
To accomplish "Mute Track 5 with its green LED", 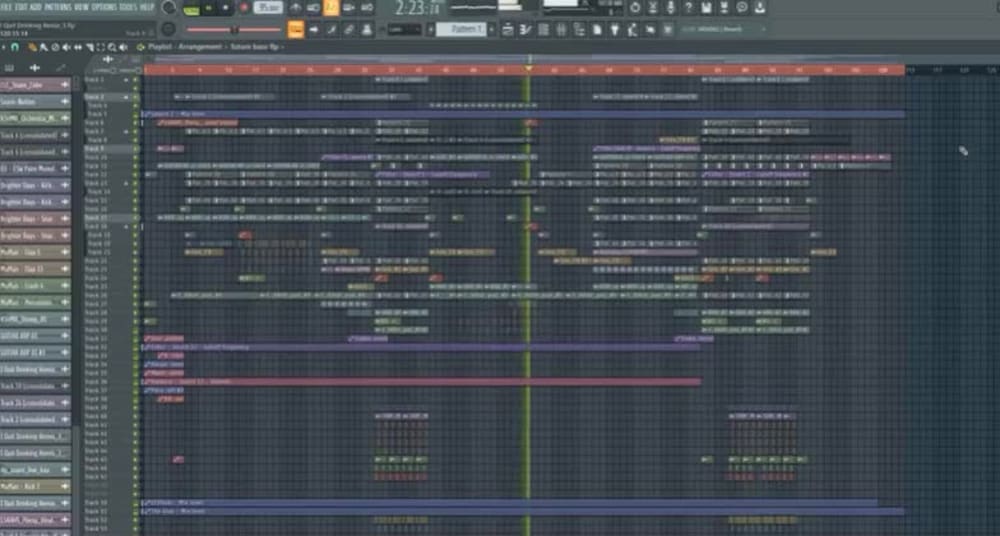I will pyautogui.click(x=135, y=114).
